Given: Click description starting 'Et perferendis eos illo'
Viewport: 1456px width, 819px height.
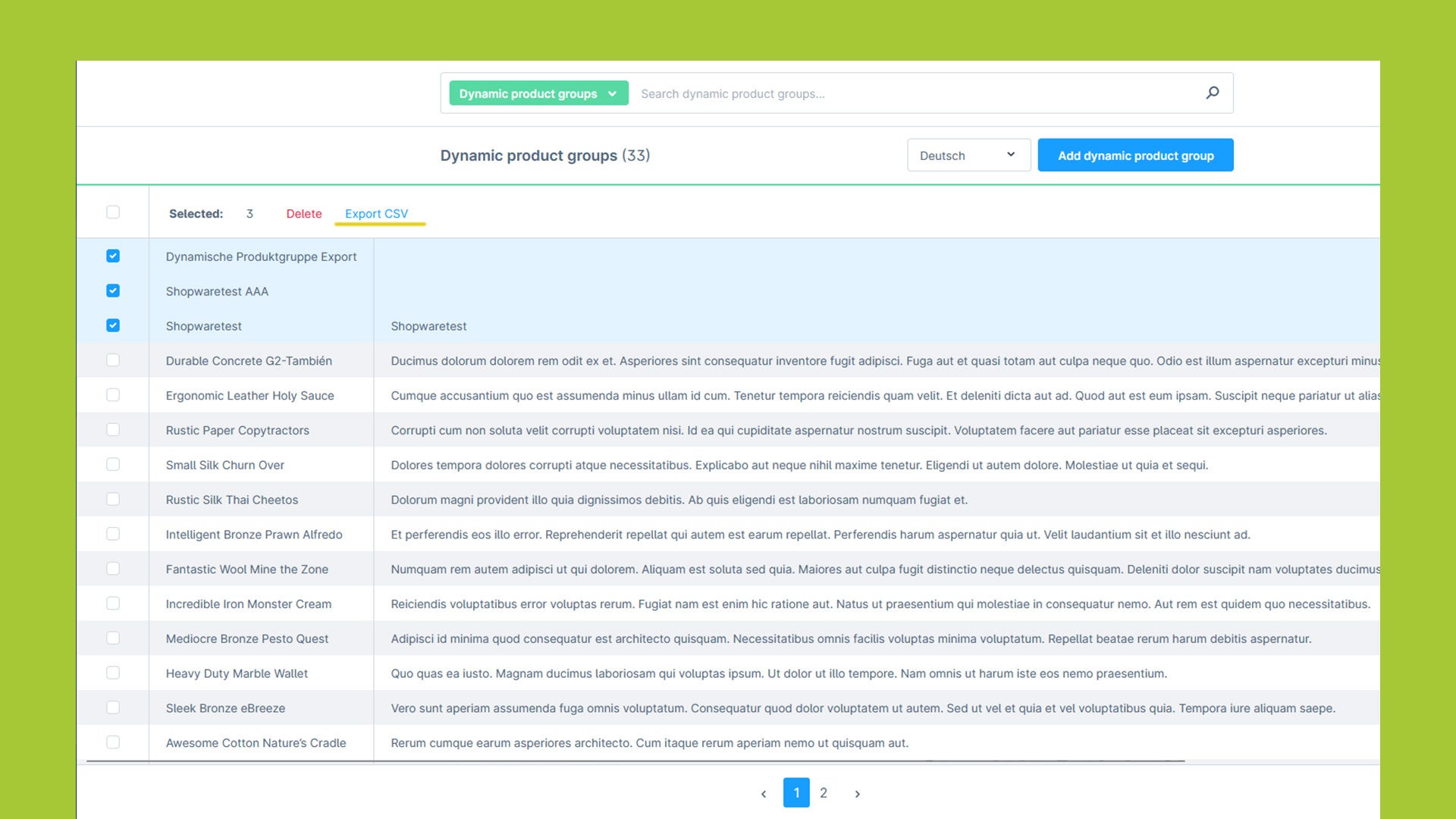Looking at the screenshot, I should tap(821, 535).
